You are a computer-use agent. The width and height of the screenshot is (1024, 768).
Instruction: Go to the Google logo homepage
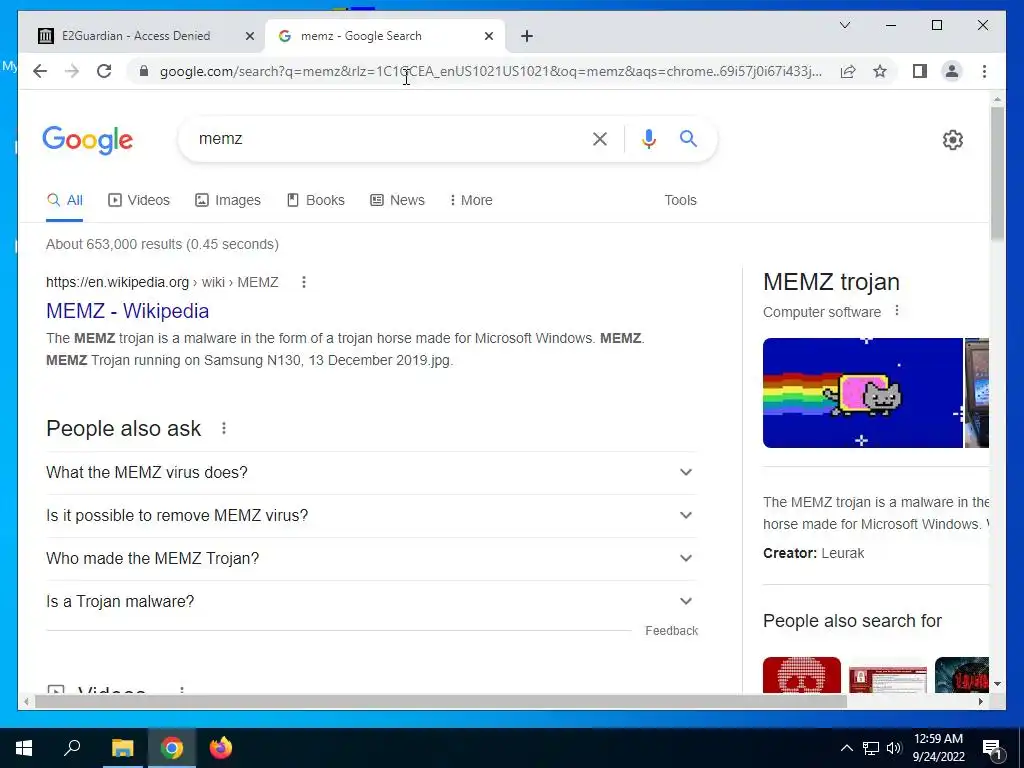(88, 140)
